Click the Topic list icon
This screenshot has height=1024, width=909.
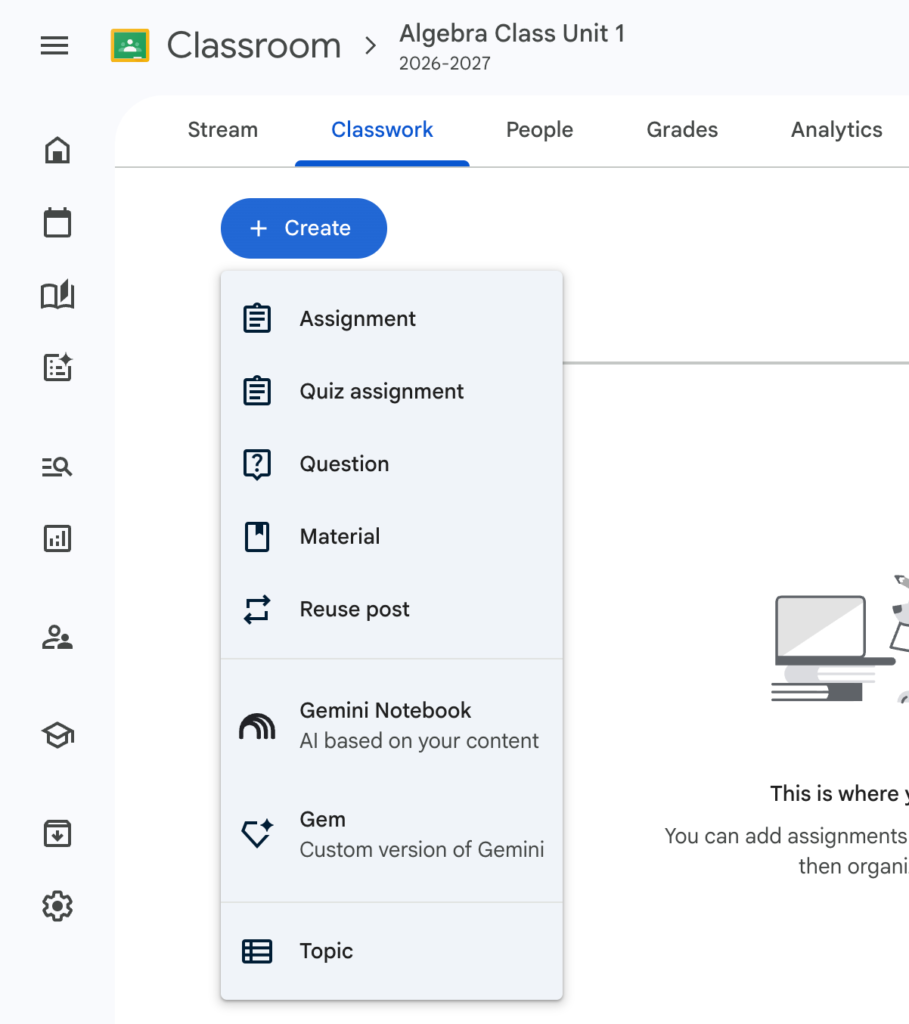[257, 952]
